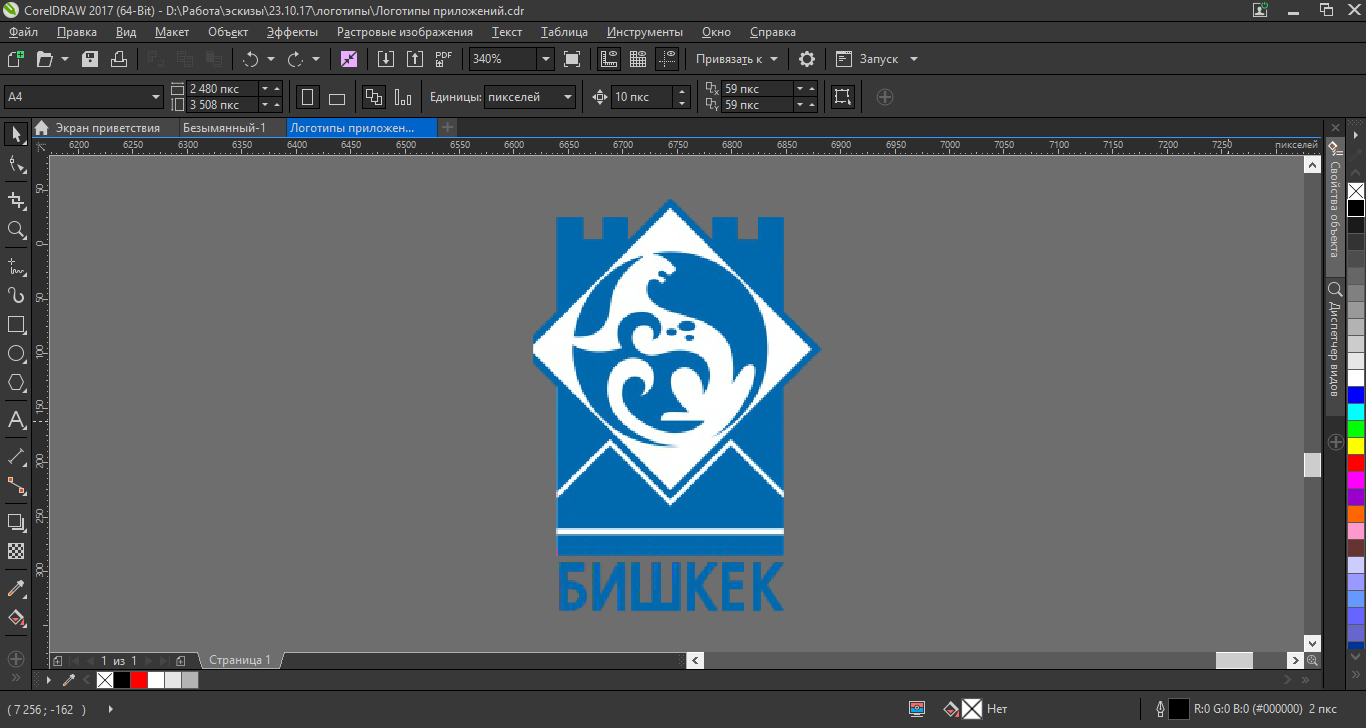Pick red swatch in document palette
Viewport: 1366px width, 728px height.
click(139, 680)
